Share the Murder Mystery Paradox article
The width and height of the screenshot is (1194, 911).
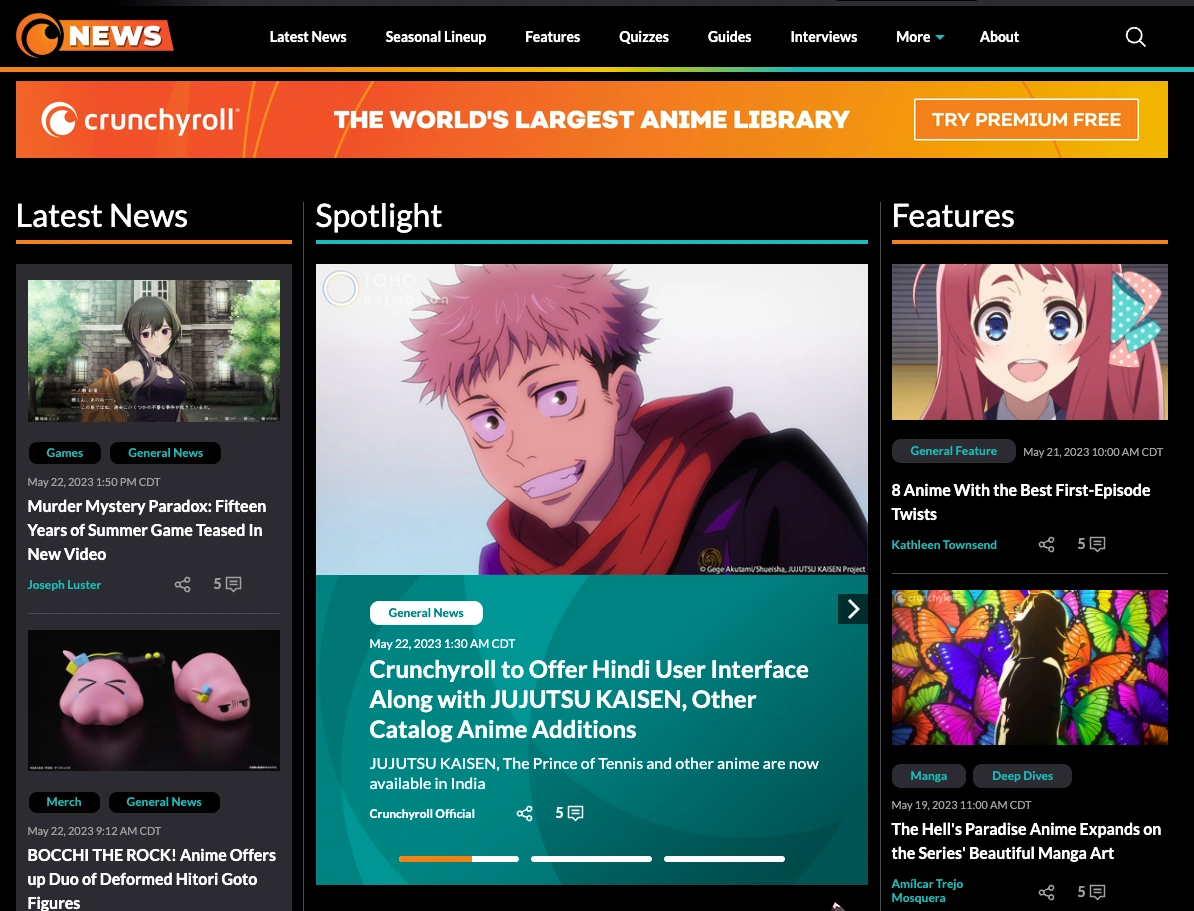coord(182,584)
